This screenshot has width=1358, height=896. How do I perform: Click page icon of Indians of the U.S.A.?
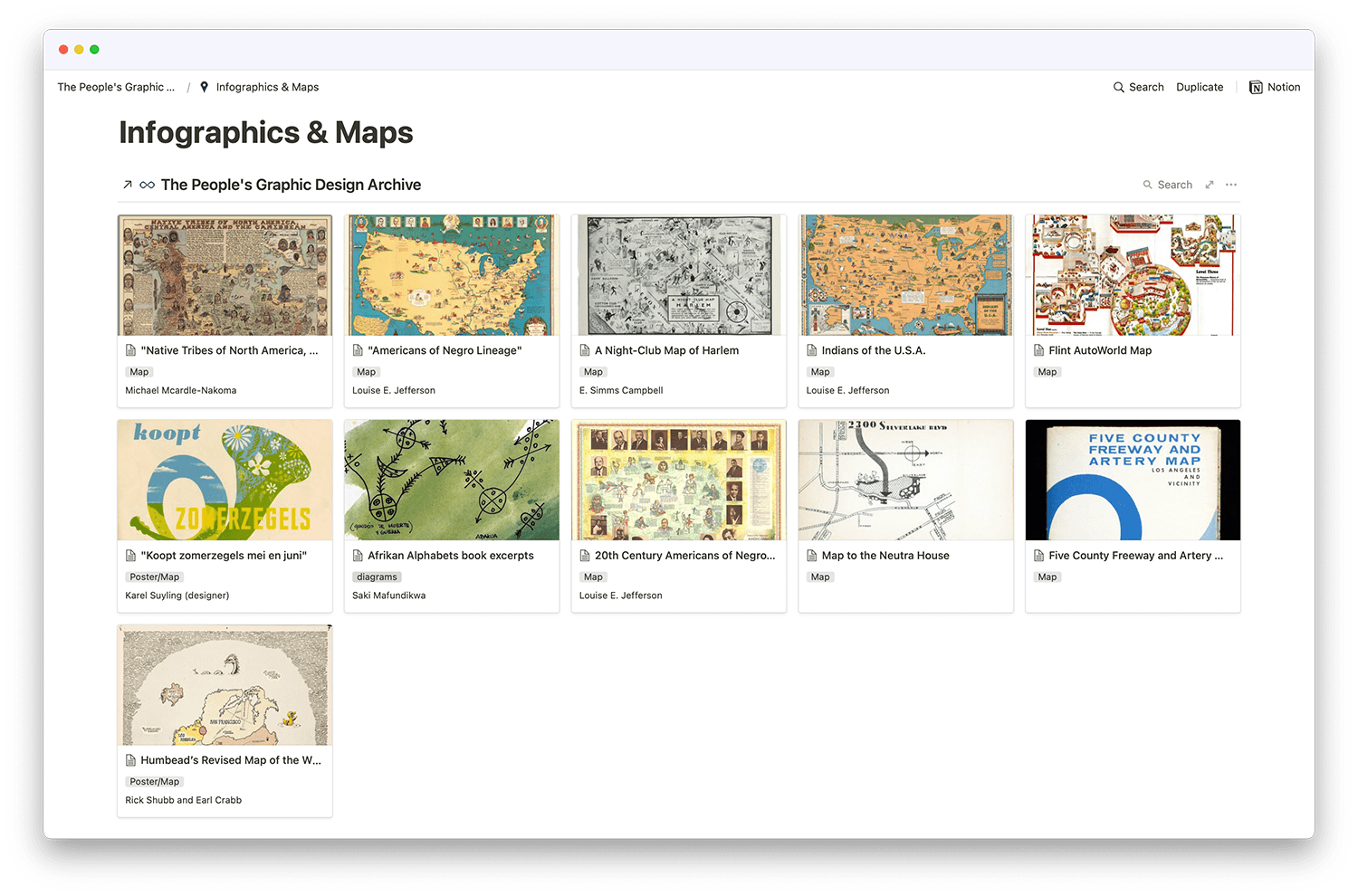812,350
